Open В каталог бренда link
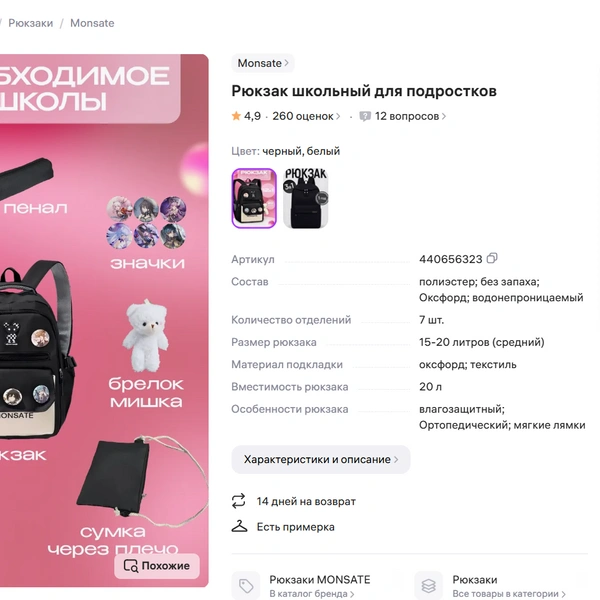600x600 pixels. pos(311,594)
